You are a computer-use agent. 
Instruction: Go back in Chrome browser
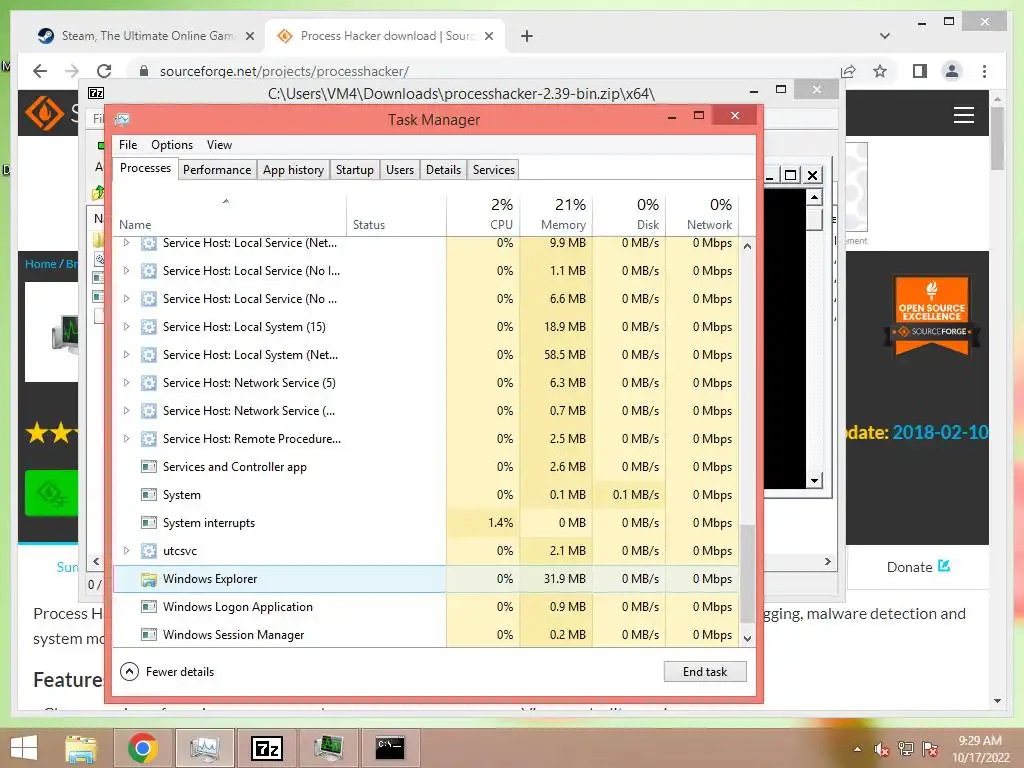point(40,71)
